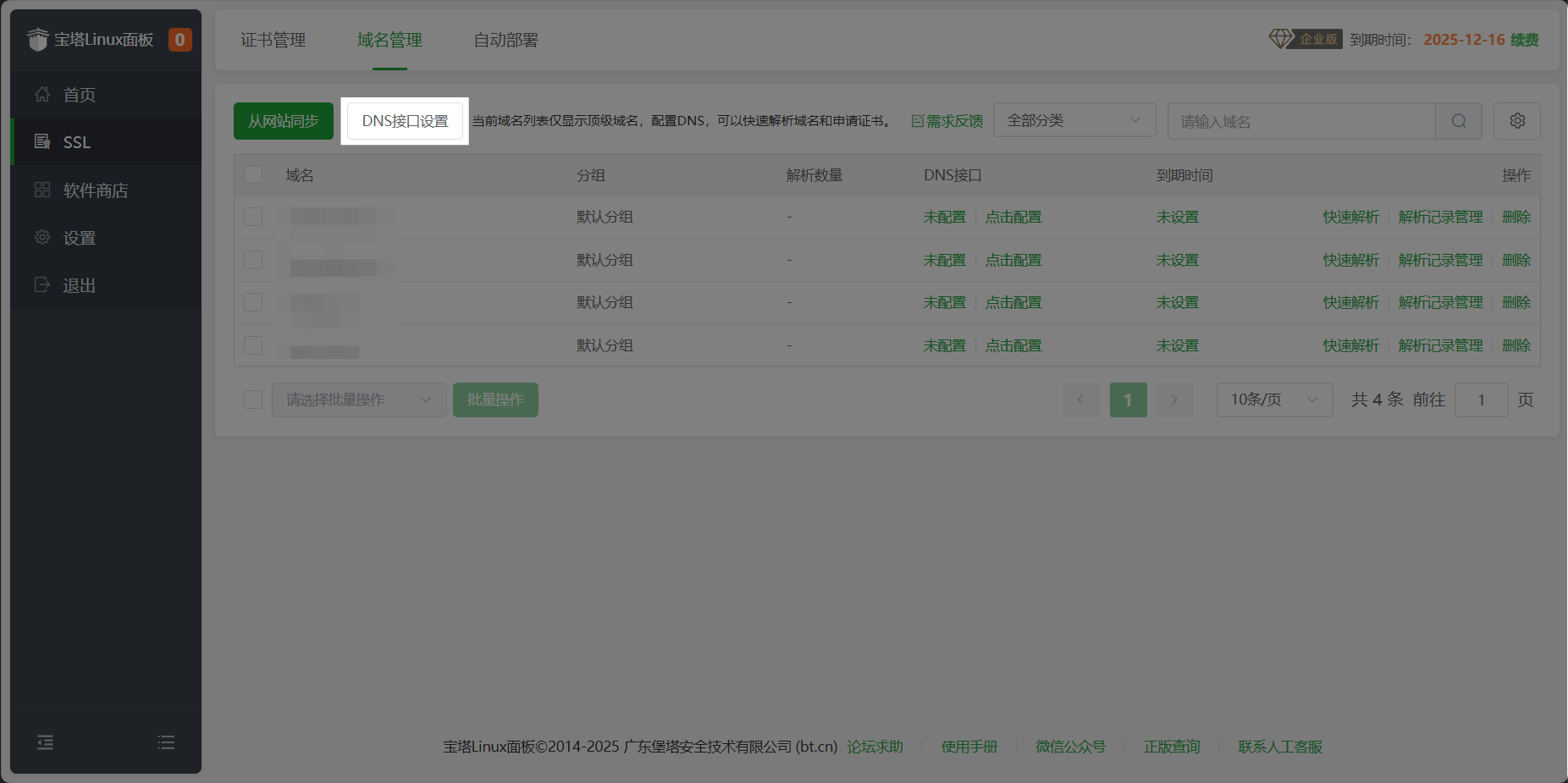Check the first domain row checkbox

click(x=253, y=217)
